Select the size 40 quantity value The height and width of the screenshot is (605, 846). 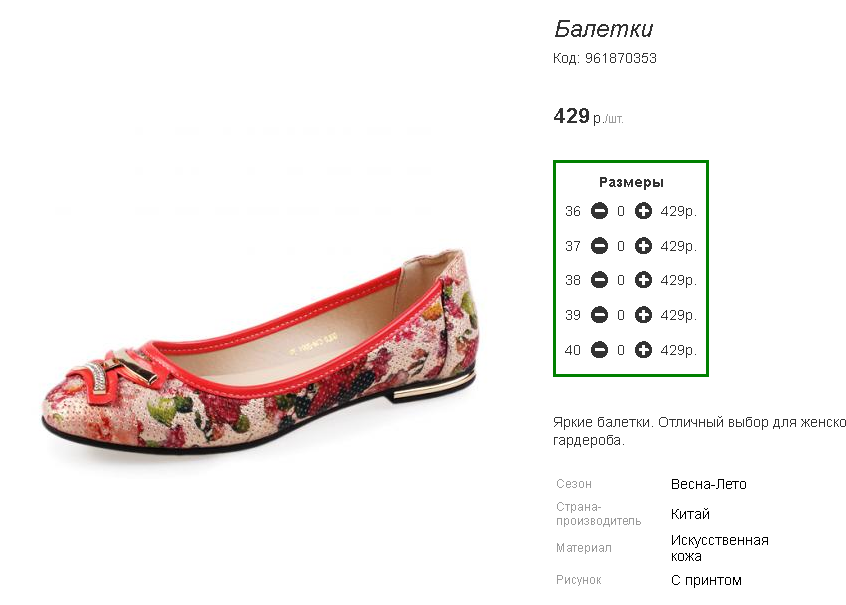(620, 350)
